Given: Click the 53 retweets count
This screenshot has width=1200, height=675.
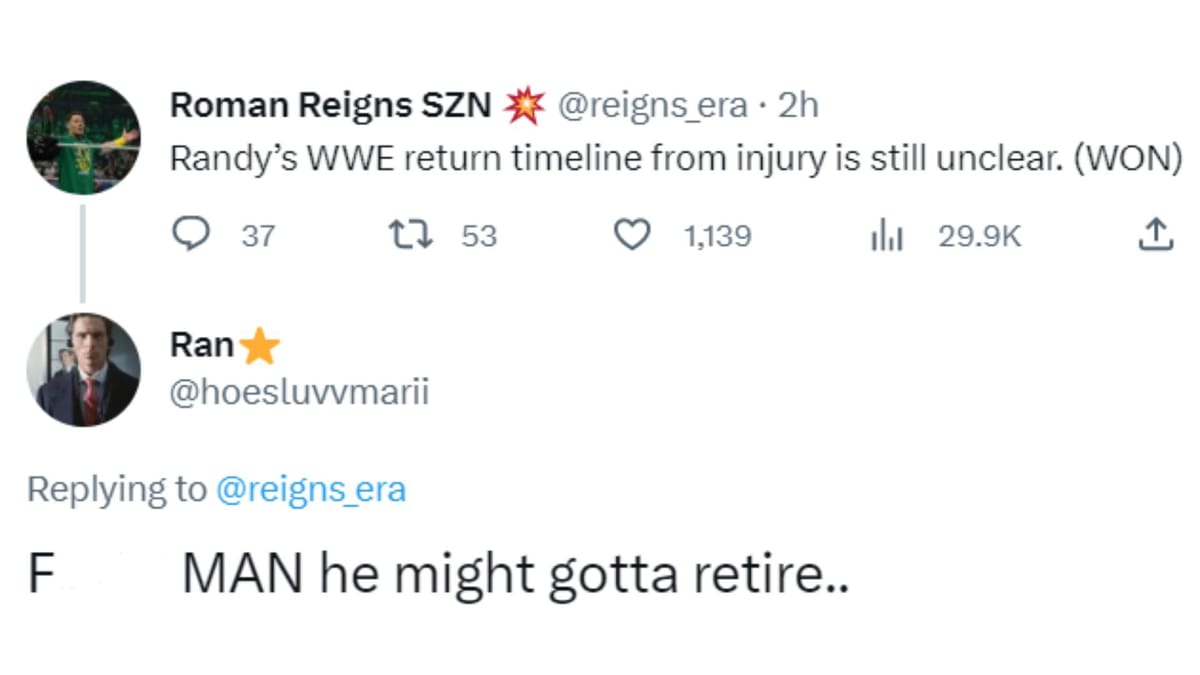Looking at the screenshot, I should click(x=479, y=236).
